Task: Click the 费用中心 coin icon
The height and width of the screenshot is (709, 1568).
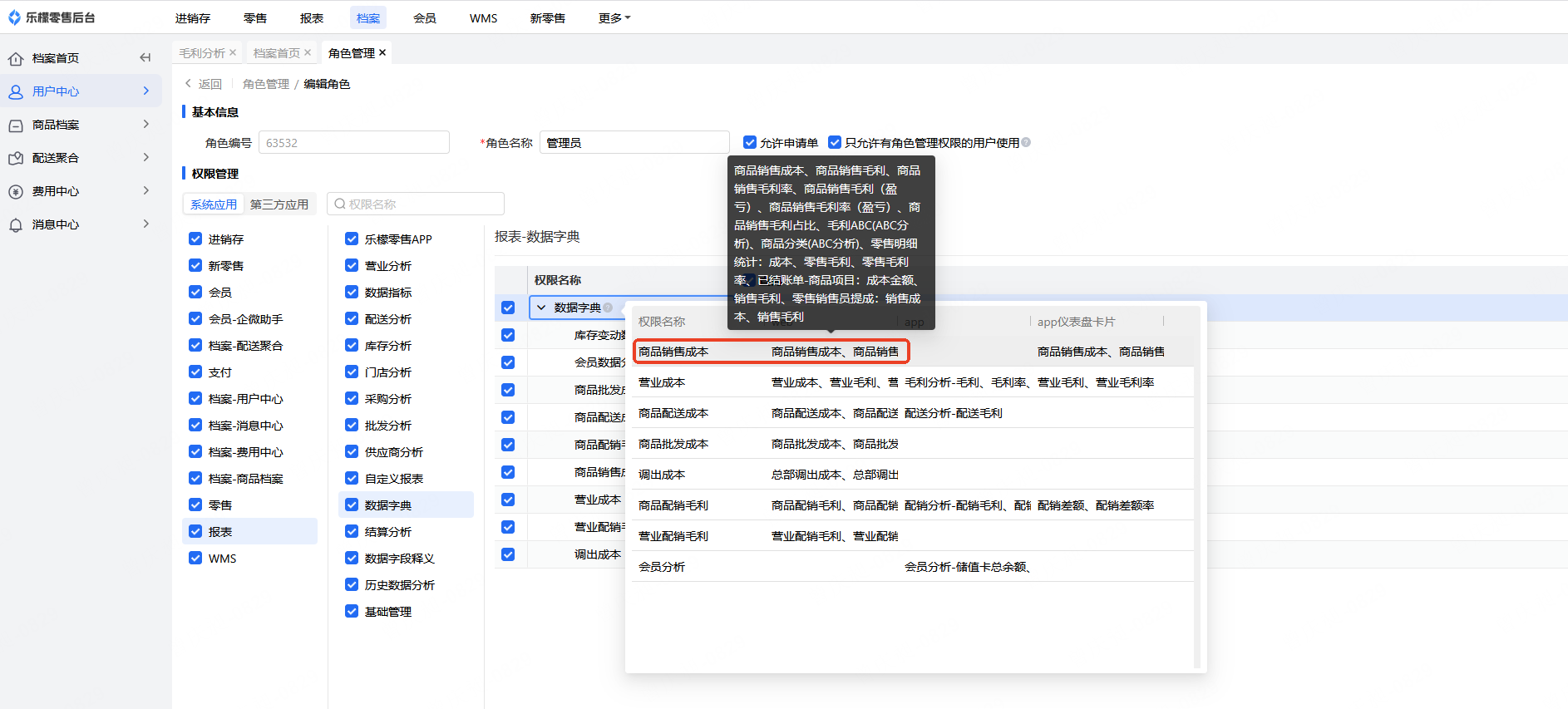Action: pos(16,192)
